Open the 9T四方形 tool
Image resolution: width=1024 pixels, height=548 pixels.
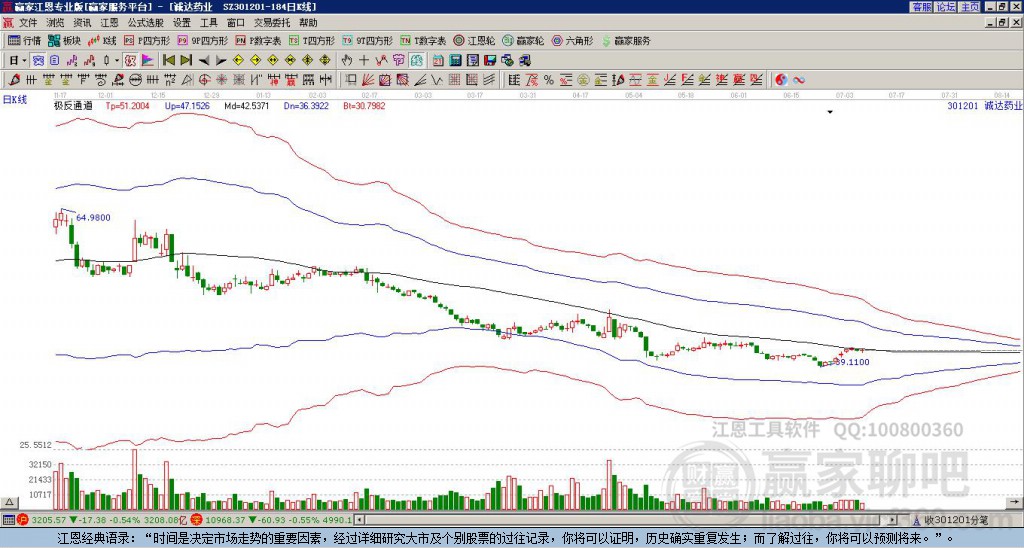(x=368, y=40)
